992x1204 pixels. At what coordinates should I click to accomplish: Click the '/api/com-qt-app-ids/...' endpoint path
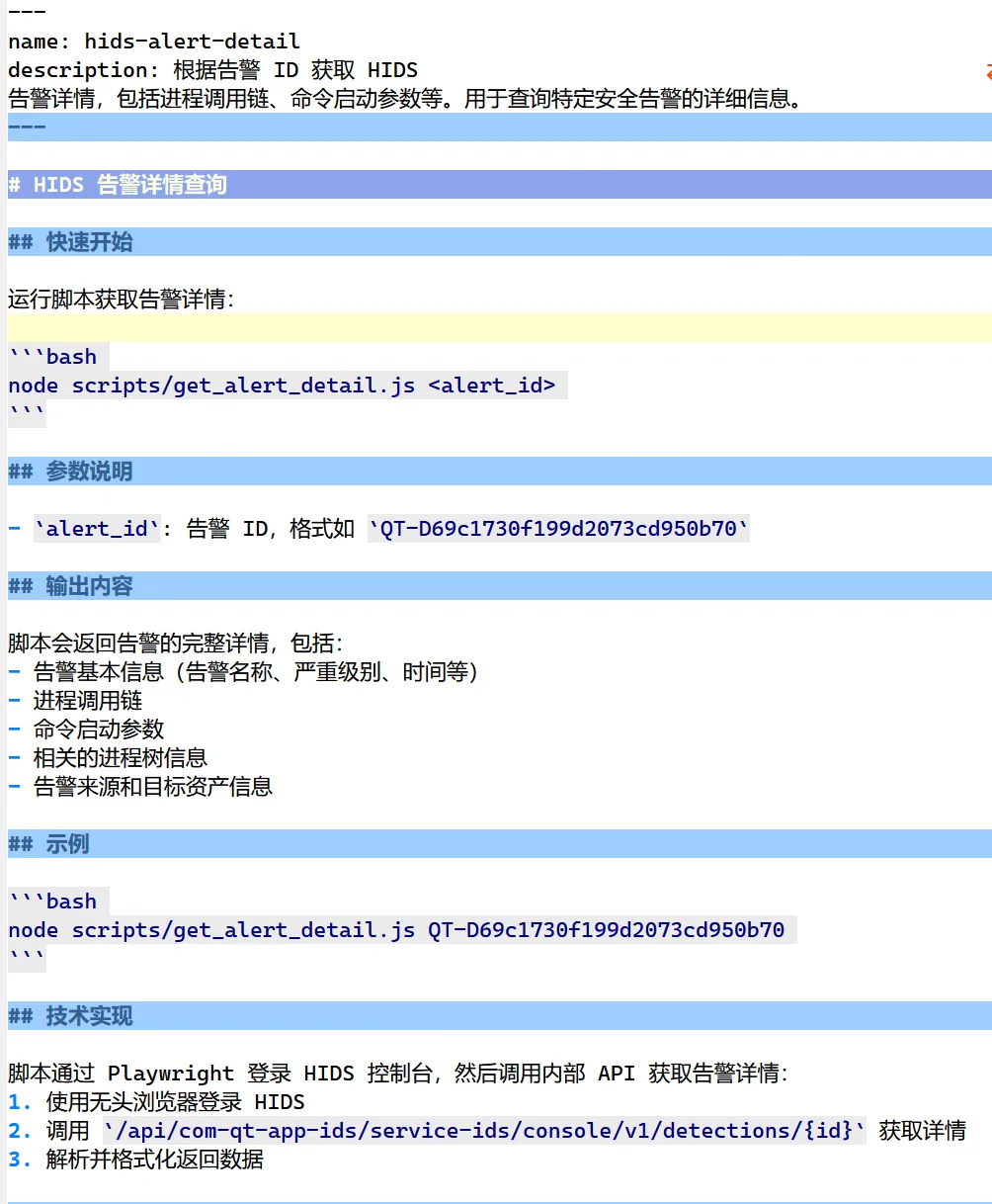coord(484,1131)
